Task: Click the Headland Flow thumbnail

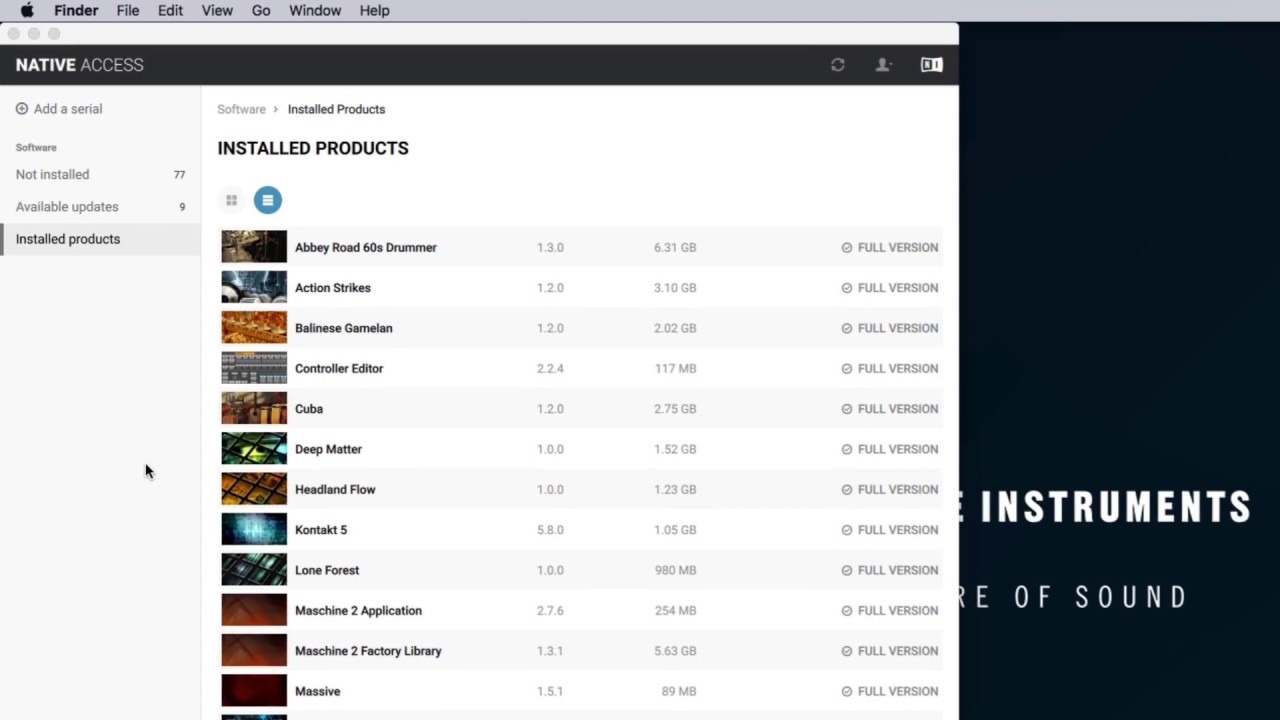Action: pyautogui.click(x=254, y=489)
